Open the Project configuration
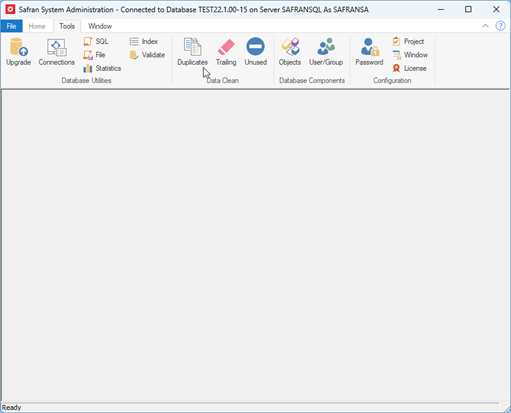Viewport: 511px width, 413px height. click(x=408, y=41)
